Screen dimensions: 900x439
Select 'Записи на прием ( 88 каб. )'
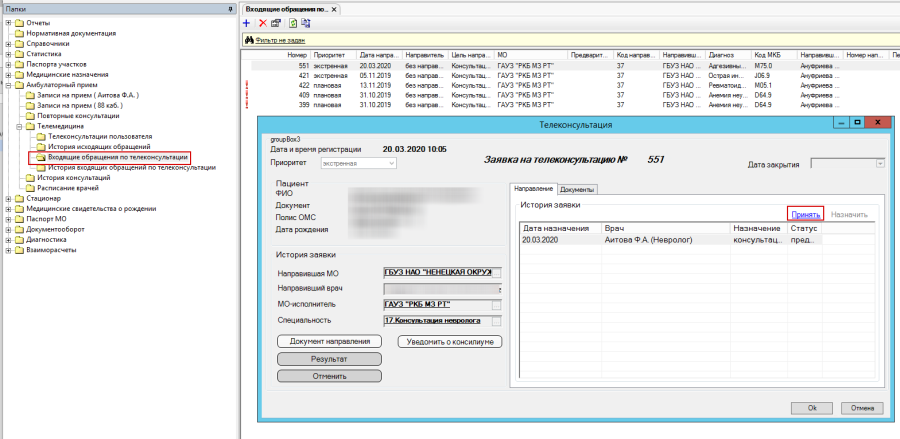click(80, 106)
